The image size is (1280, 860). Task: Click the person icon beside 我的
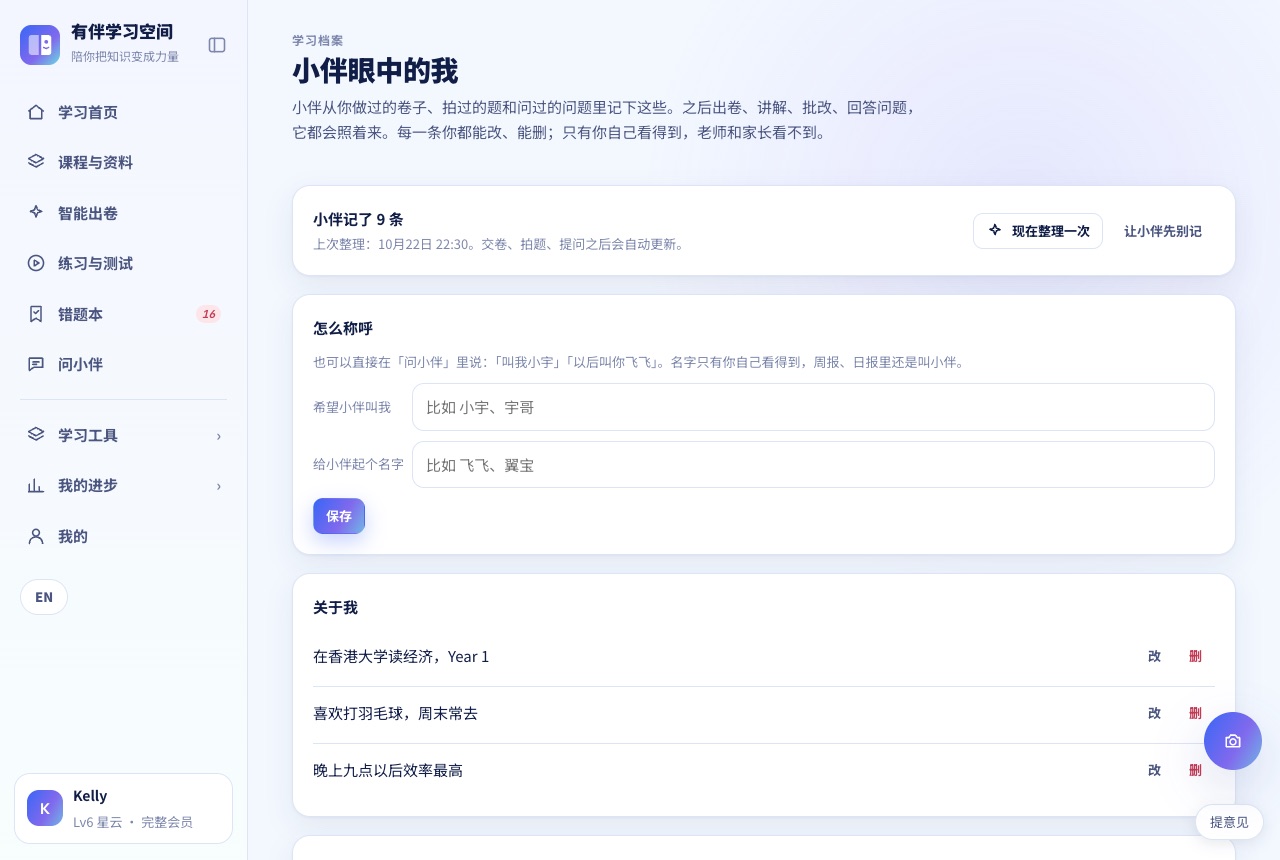tap(36, 536)
